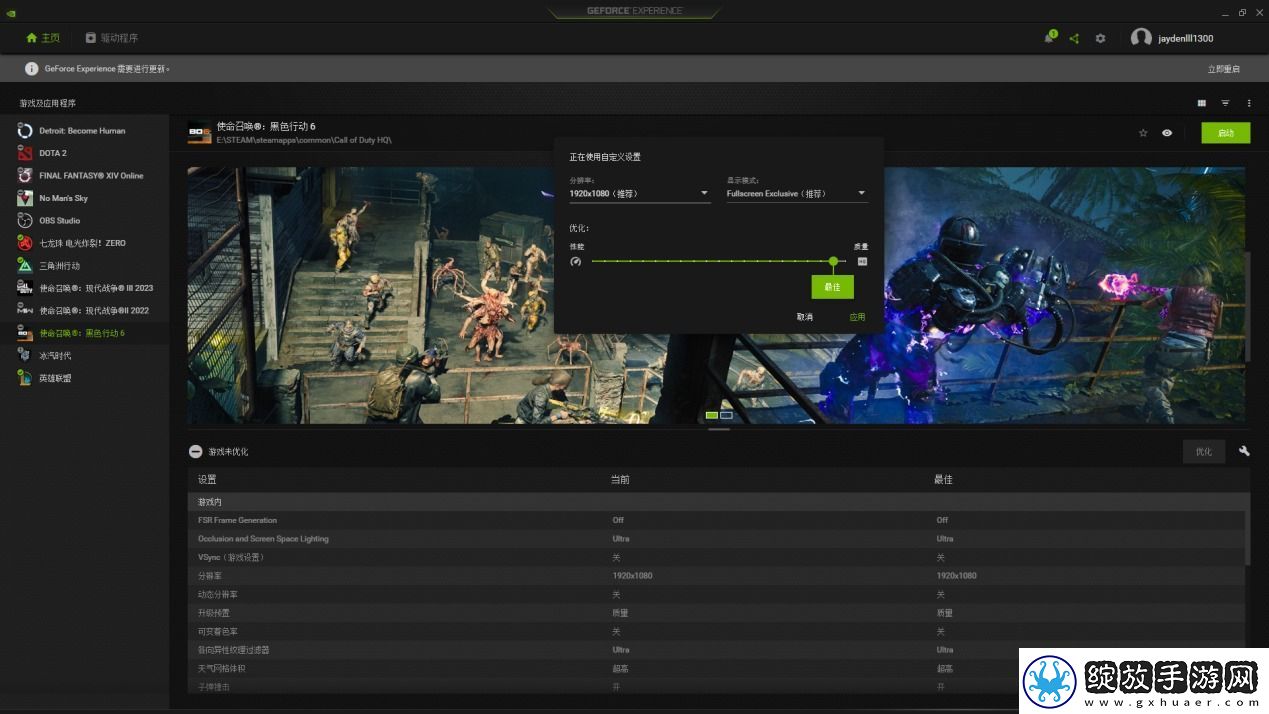Open the filter games icon
Viewport: 1269px width, 714px height.
[x=1225, y=103]
